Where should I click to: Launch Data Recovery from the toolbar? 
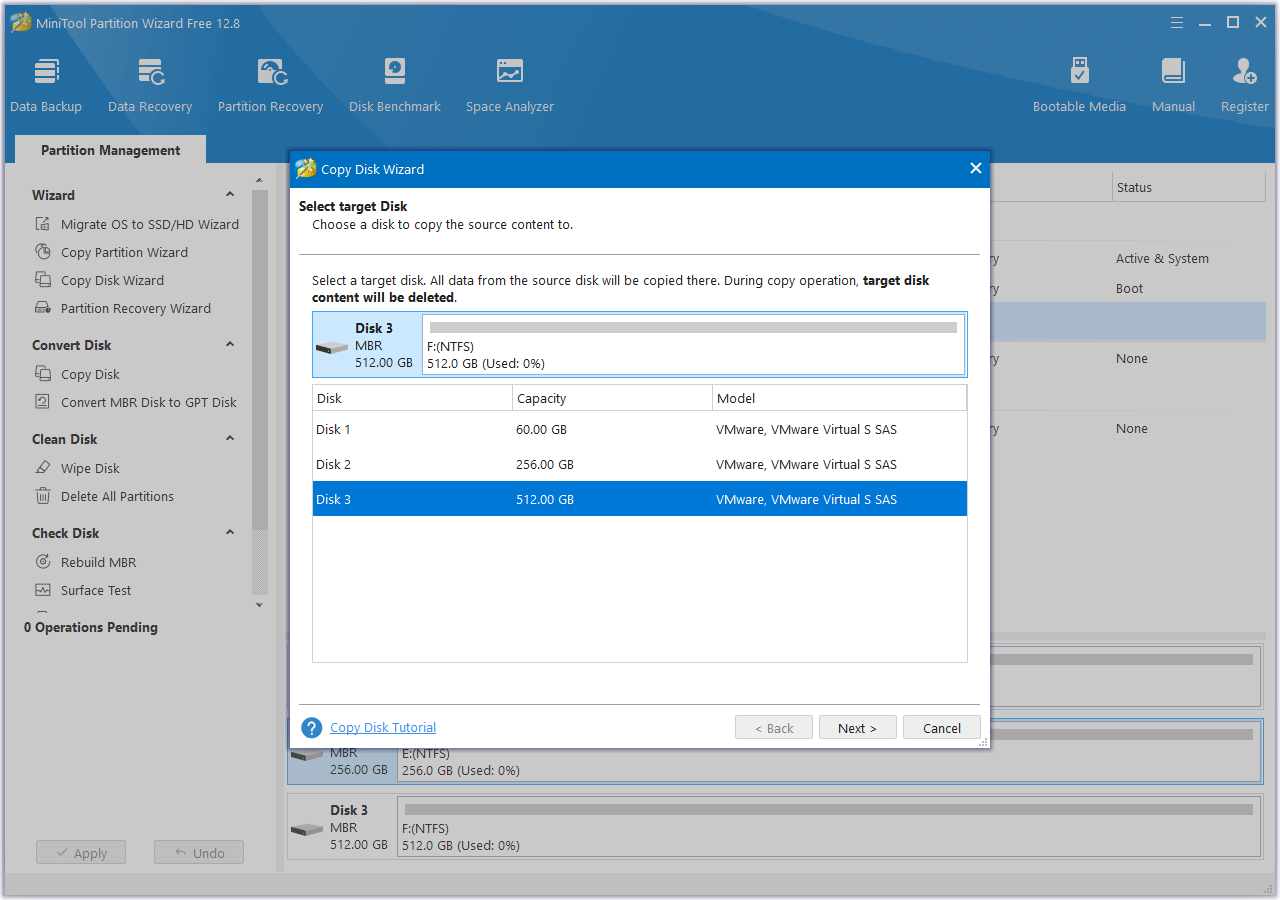[x=150, y=85]
